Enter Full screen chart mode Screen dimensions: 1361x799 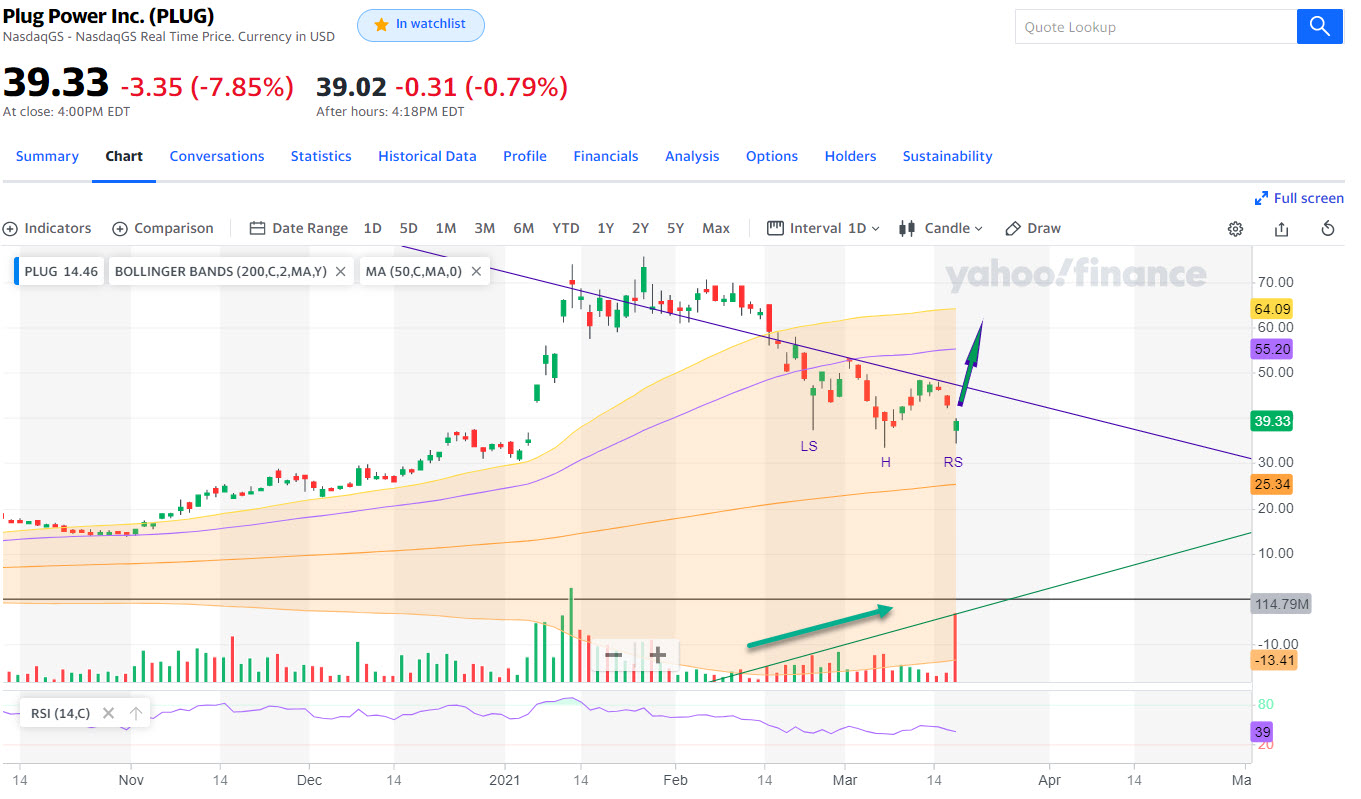coord(1299,198)
